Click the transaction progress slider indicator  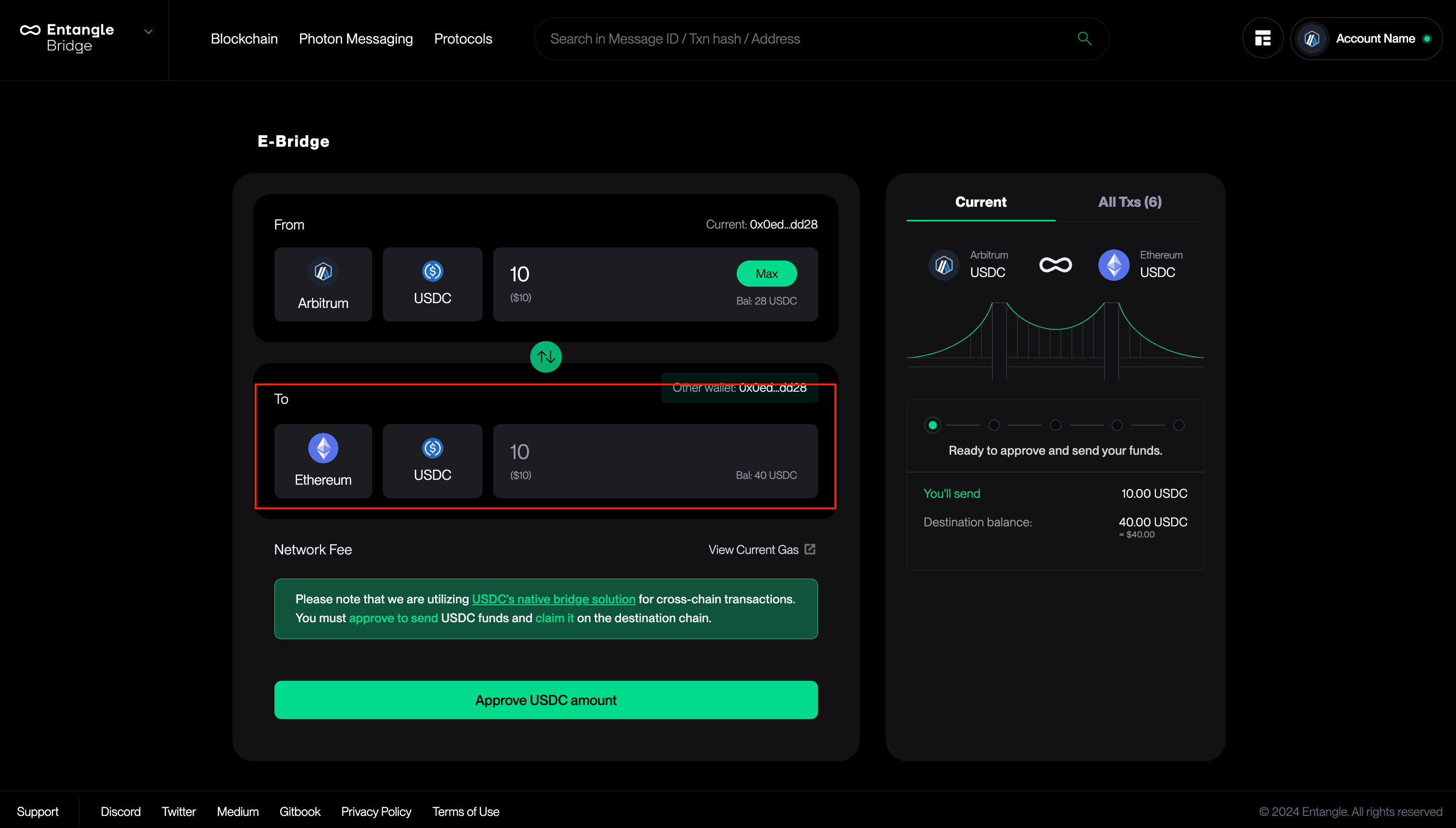point(932,424)
